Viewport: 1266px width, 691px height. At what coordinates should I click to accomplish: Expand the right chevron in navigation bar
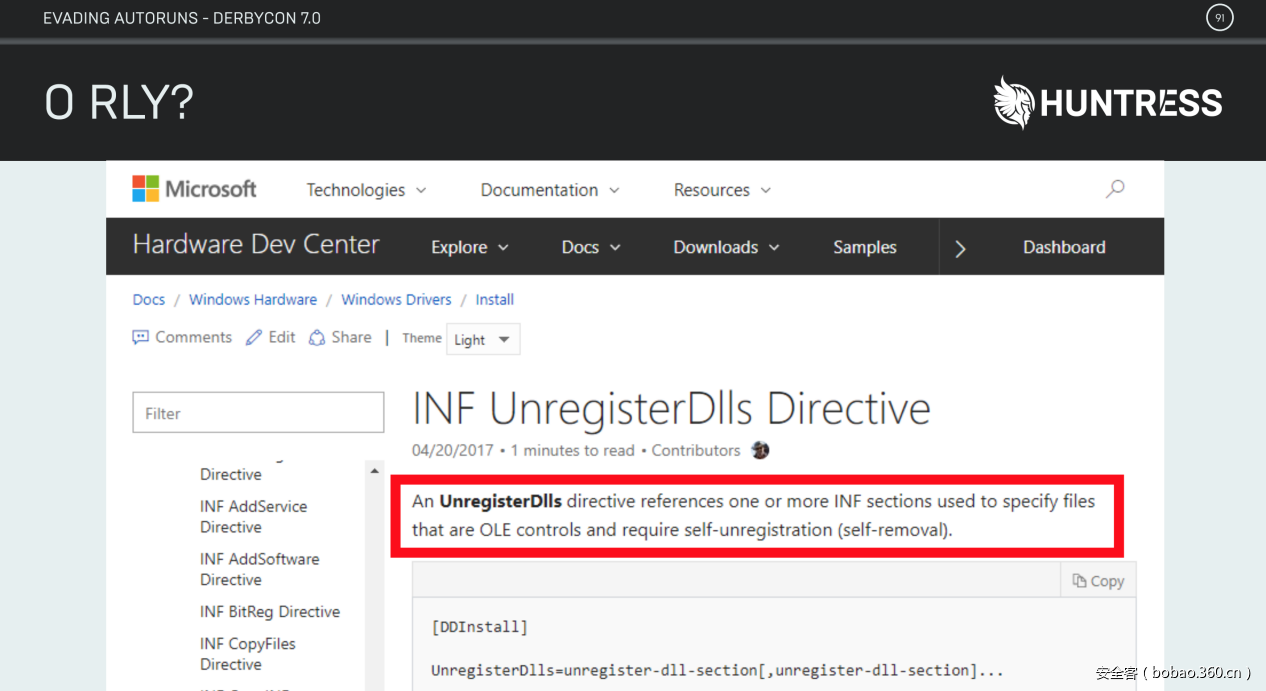tap(960, 248)
